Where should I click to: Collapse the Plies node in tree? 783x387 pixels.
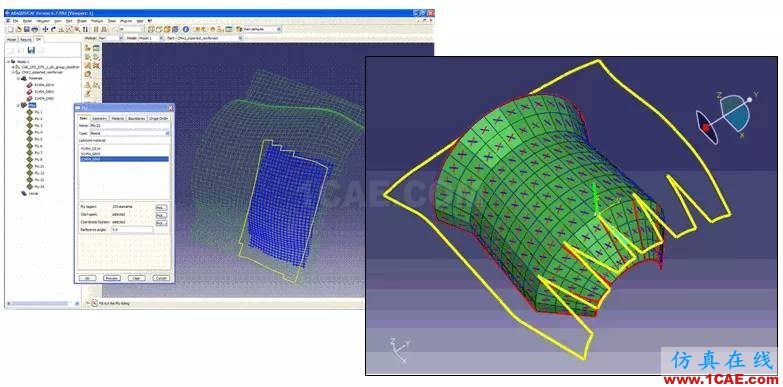18,105
